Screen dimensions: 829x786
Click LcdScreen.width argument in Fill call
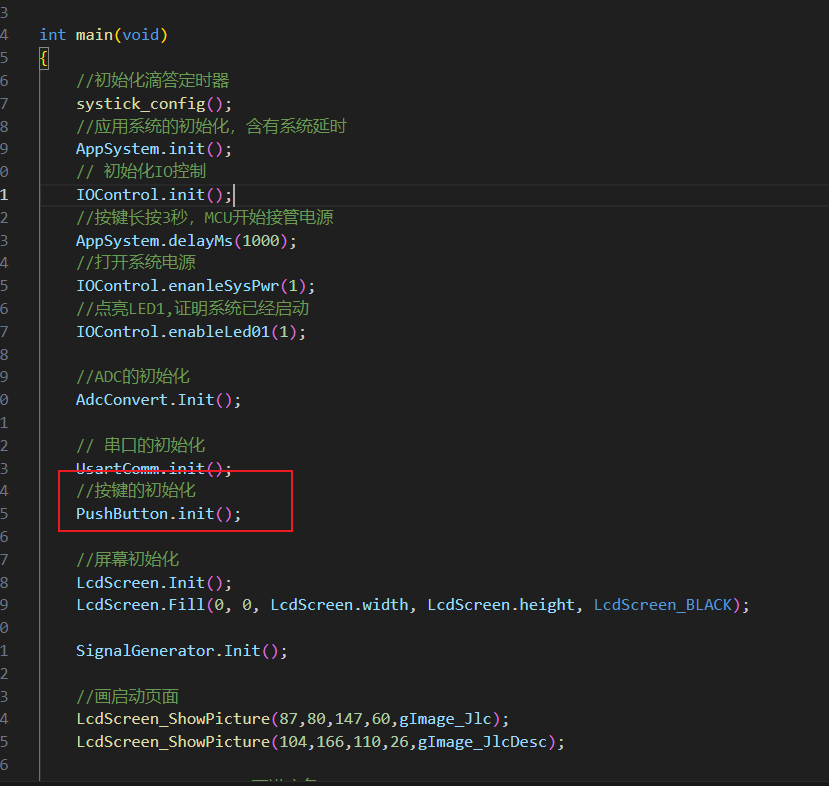pyautogui.click(x=339, y=605)
